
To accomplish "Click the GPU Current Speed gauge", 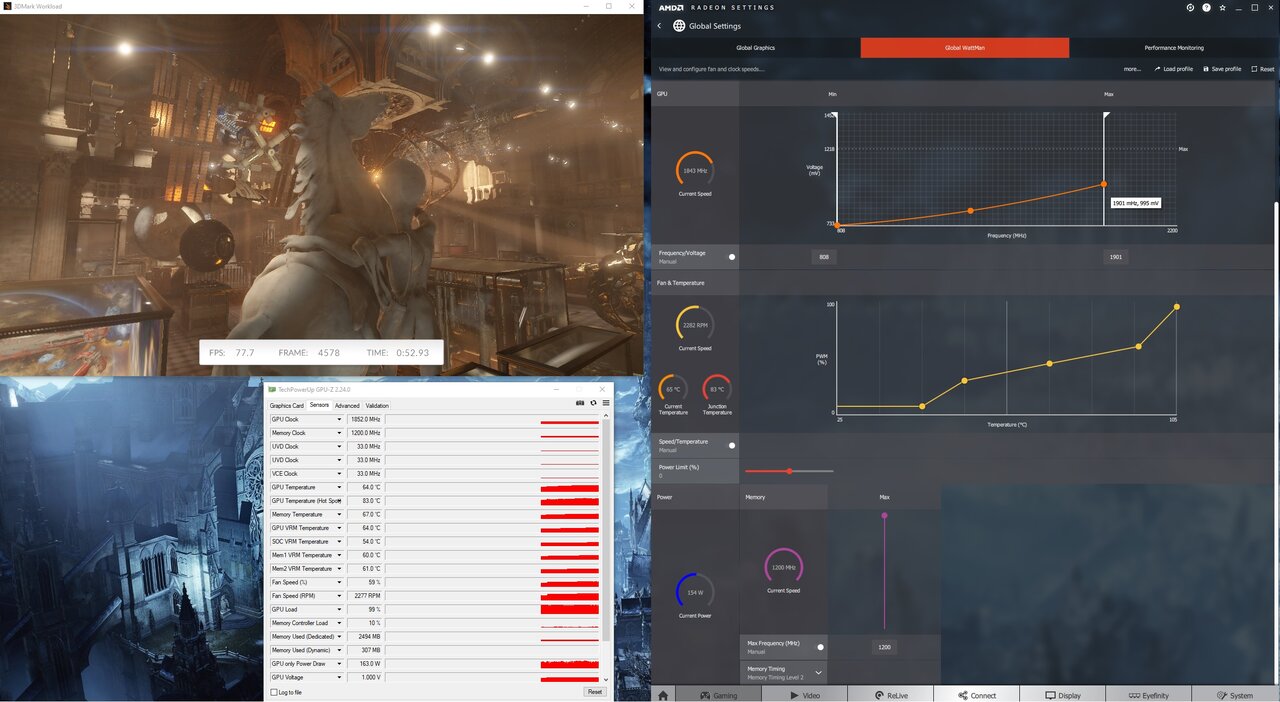I will 695,171.
